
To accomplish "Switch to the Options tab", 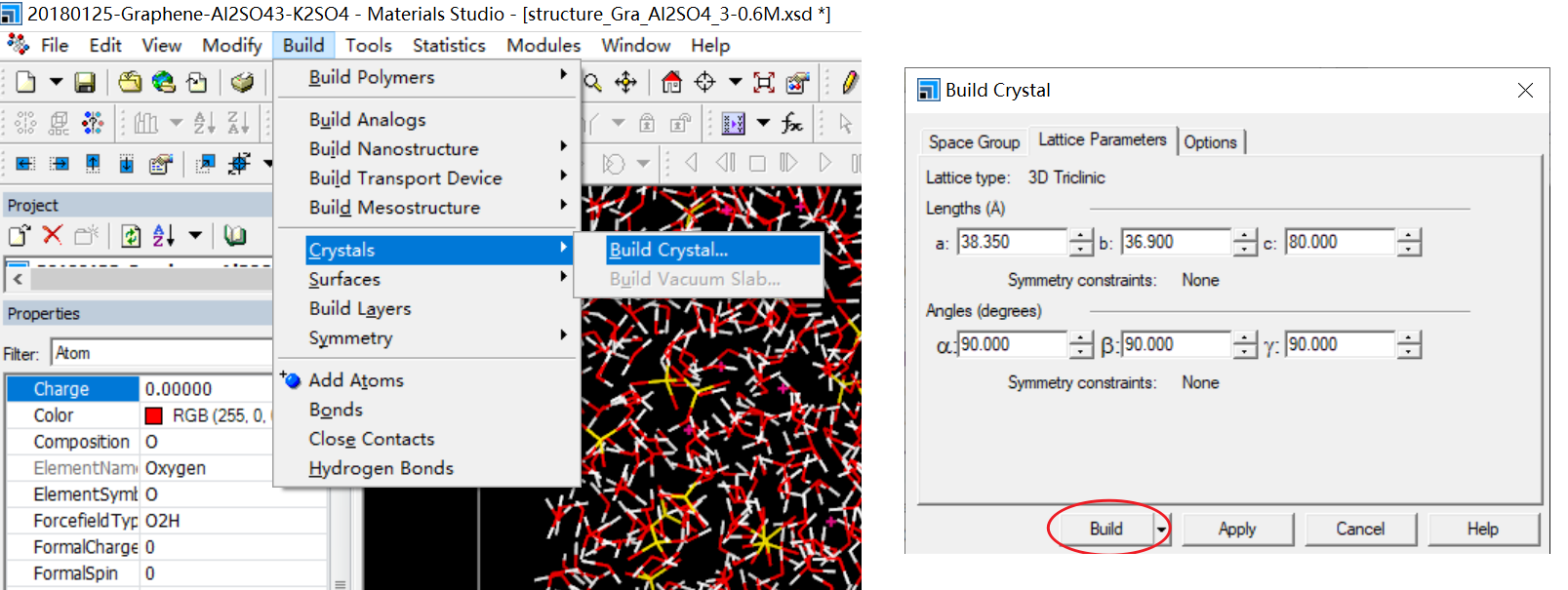I will point(1210,142).
